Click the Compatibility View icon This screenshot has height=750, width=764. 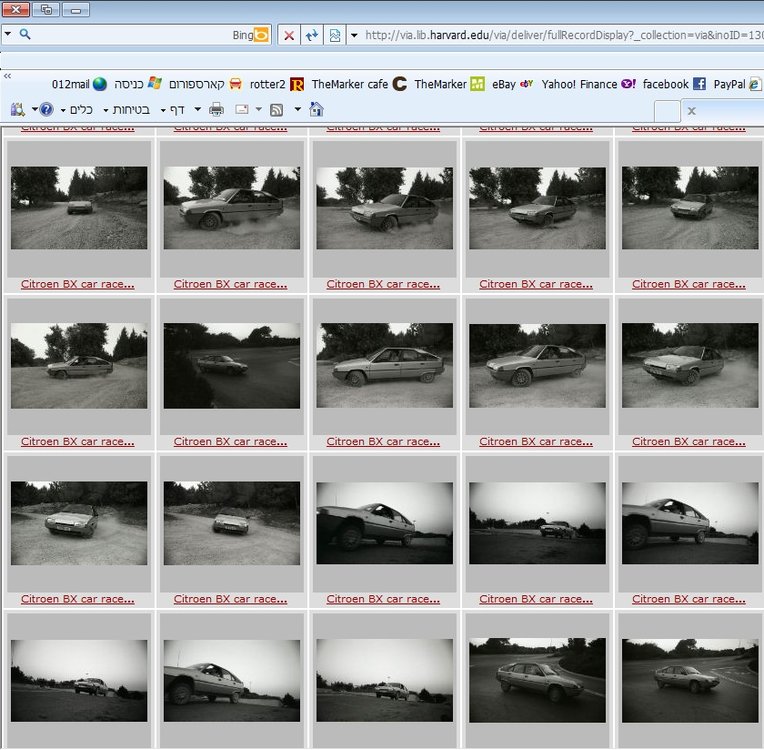335,35
